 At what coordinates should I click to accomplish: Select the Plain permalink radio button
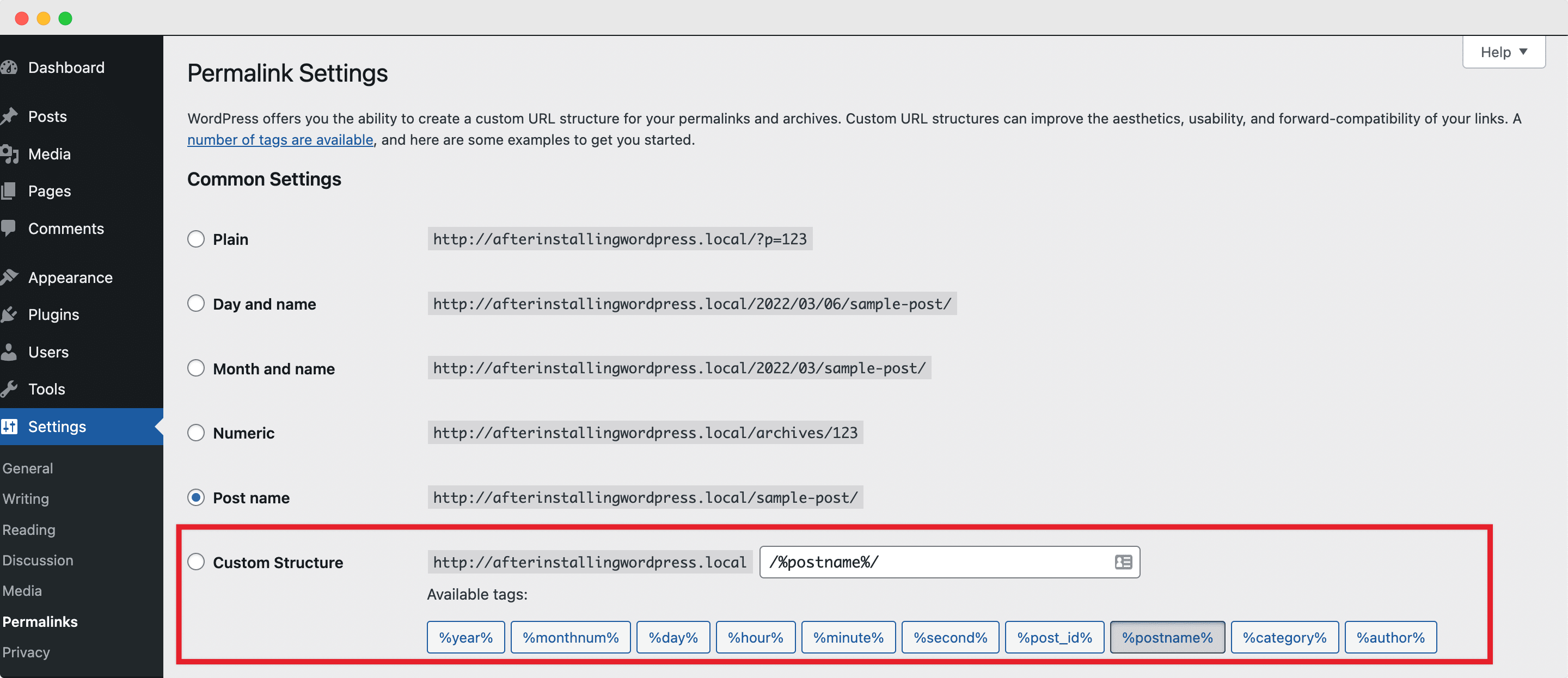tap(195, 238)
